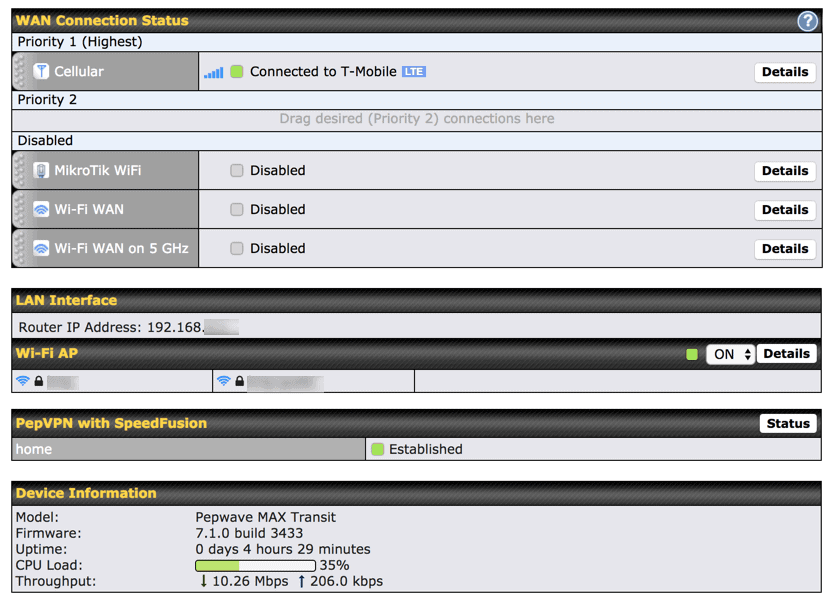Click the Priority 2 heading
839x610 pixels.
(x=47, y=100)
